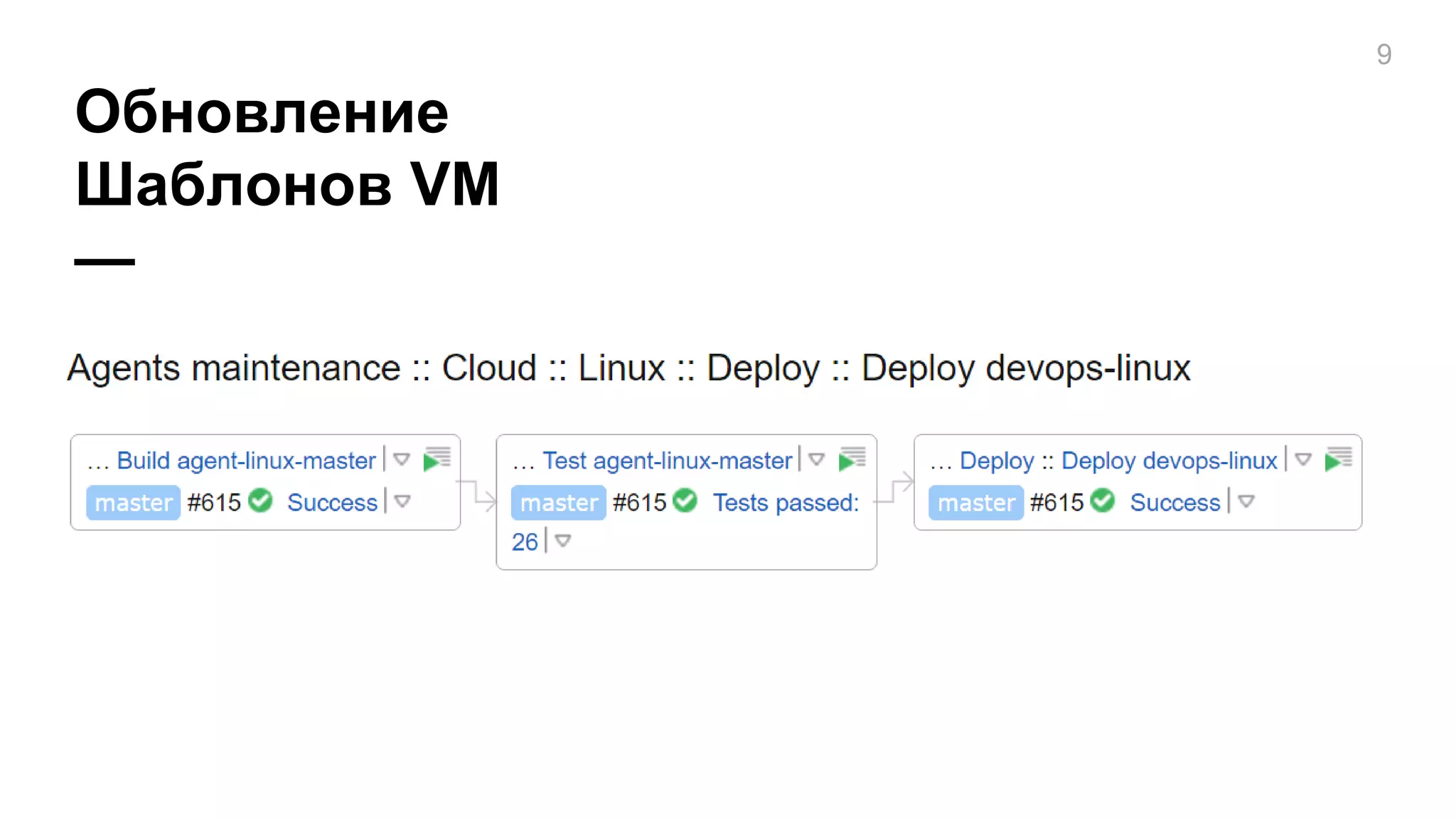This screenshot has width=1456, height=819.
Task: Expand dropdown next to Test agent-linux-master title
Action: tap(817, 459)
